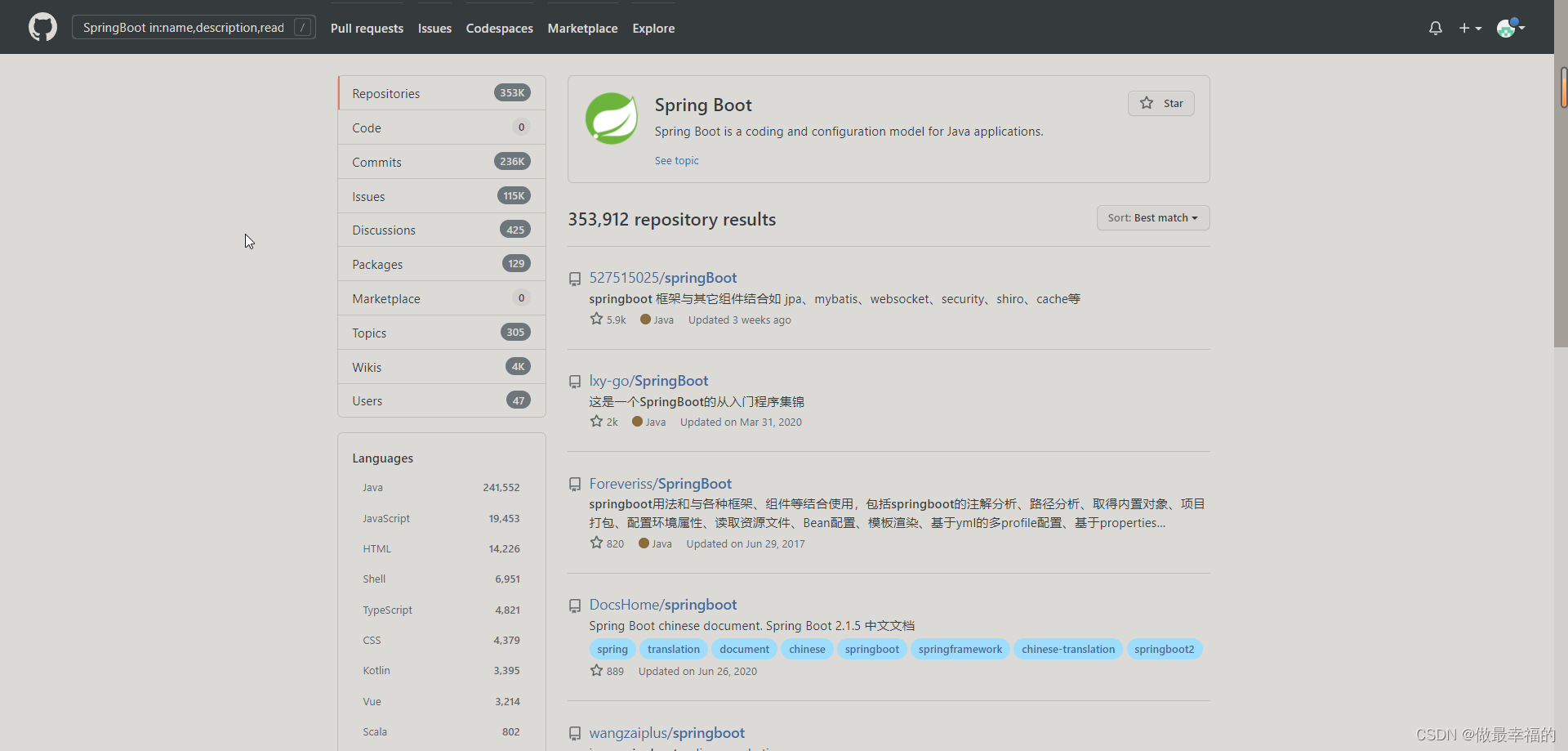Click the 820 stars icon

596,543
